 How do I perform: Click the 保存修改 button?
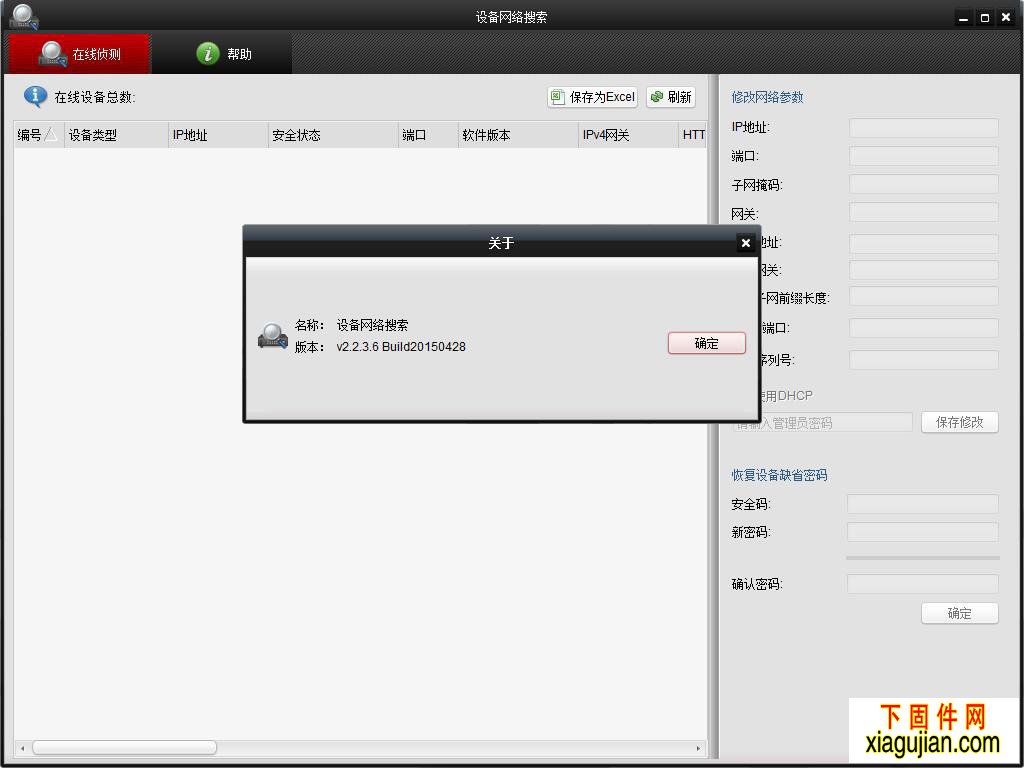[959, 422]
